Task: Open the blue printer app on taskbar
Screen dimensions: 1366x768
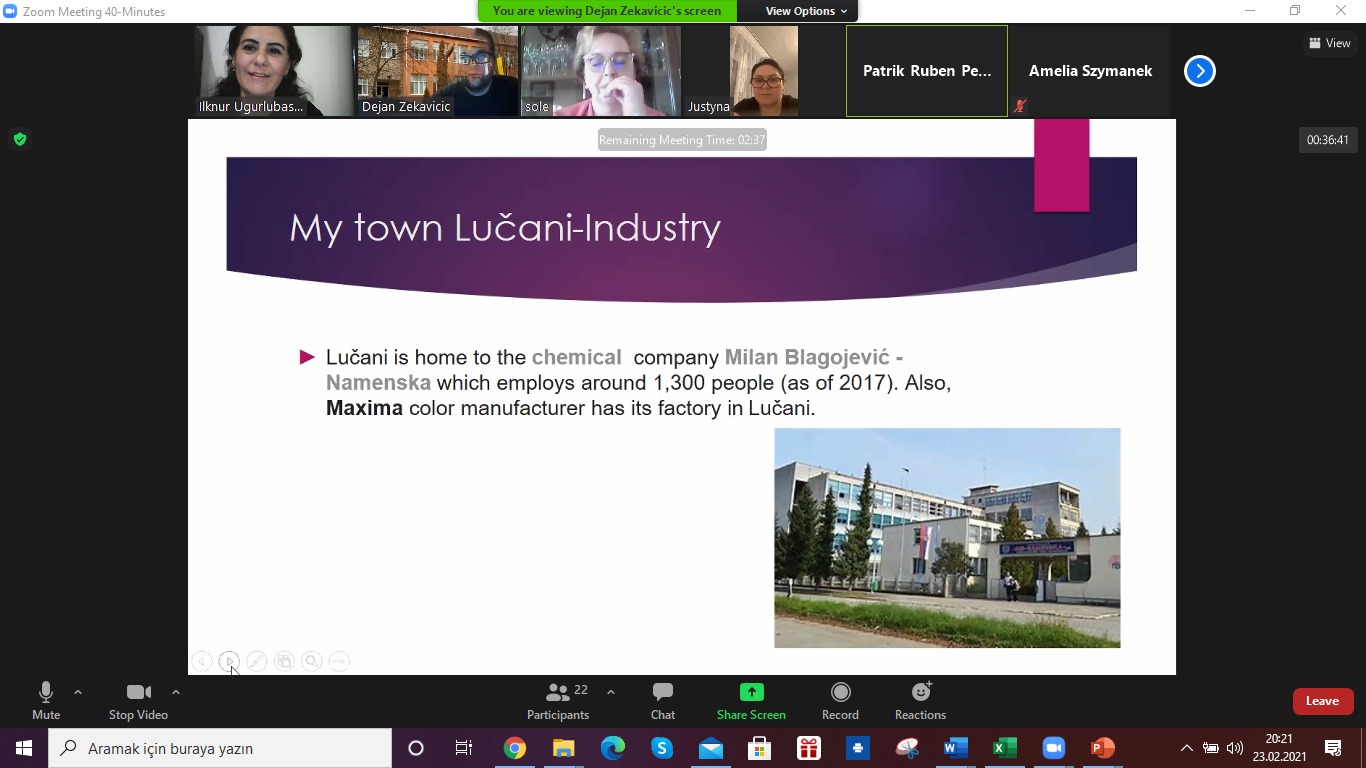Action: pos(857,748)
